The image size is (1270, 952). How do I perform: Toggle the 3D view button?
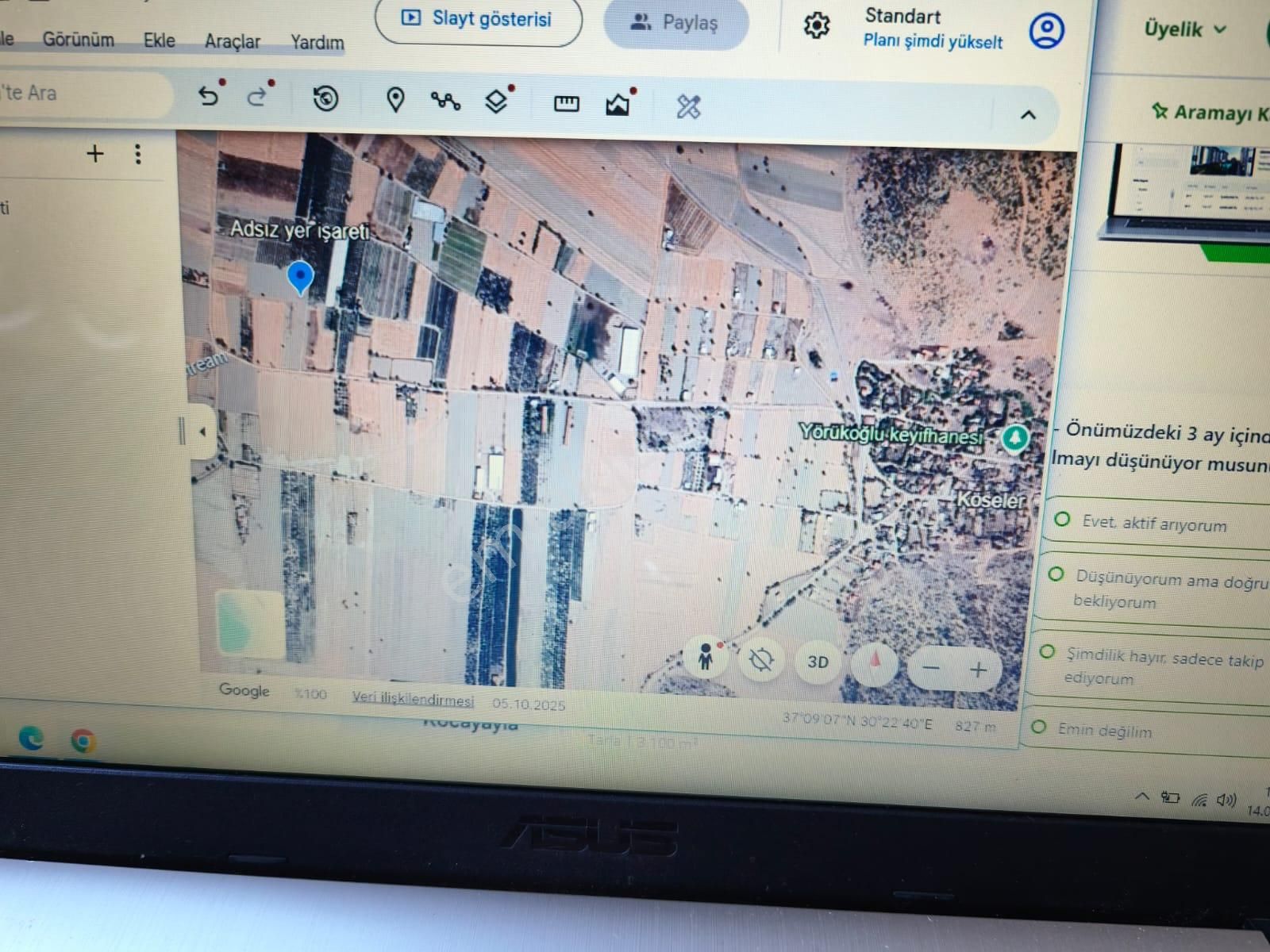818,662
